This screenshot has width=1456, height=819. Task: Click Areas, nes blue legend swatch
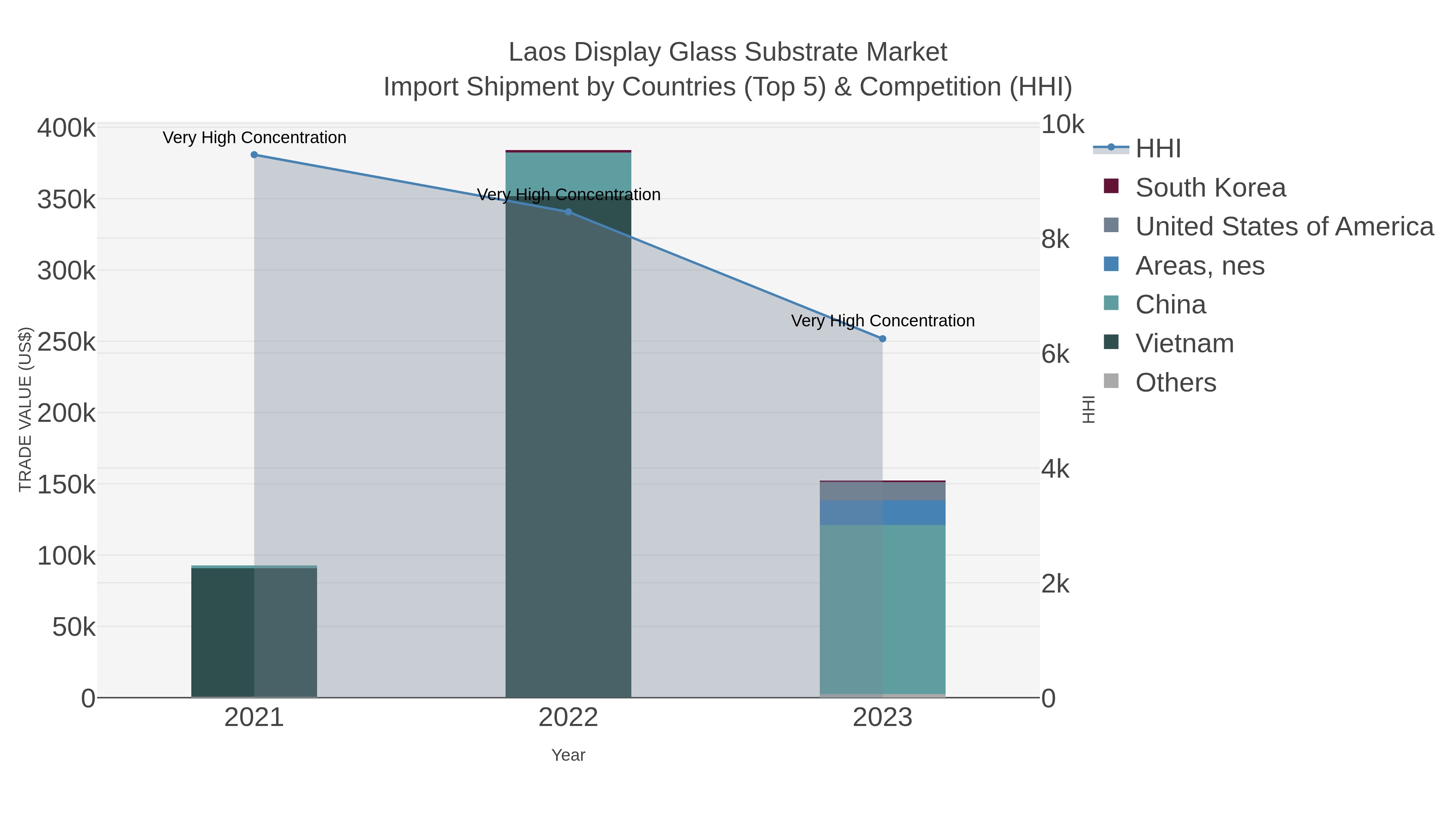tap(1111, 264)
